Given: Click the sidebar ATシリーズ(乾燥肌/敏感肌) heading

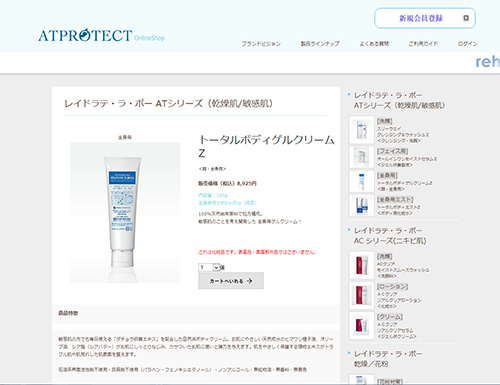Looking at the screenshot, I should coord(399,100).
